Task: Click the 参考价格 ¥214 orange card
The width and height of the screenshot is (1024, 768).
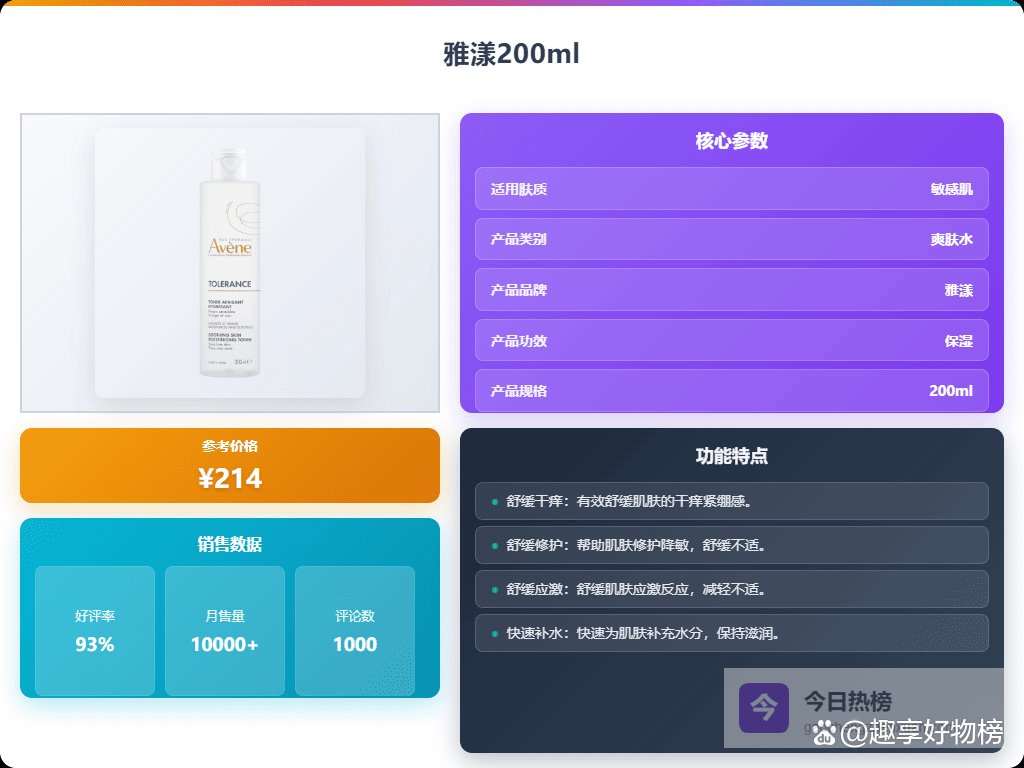Action: pyautogui.click(x=229, y=466)
